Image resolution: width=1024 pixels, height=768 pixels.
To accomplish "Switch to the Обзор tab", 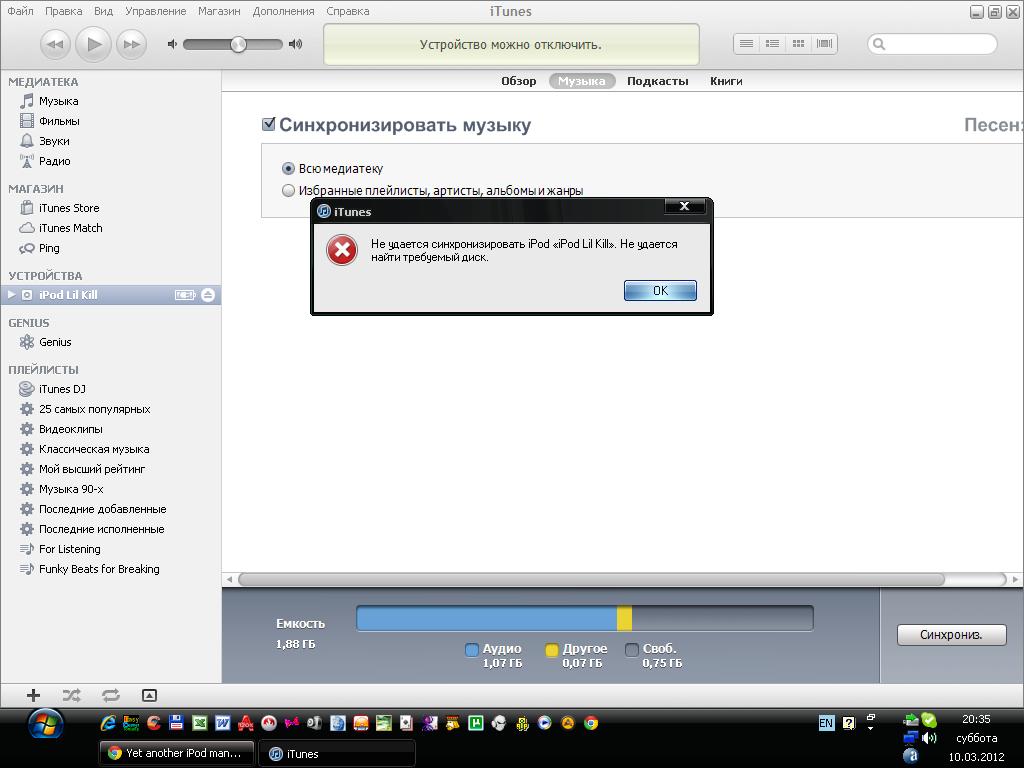I will click(519, 81).
